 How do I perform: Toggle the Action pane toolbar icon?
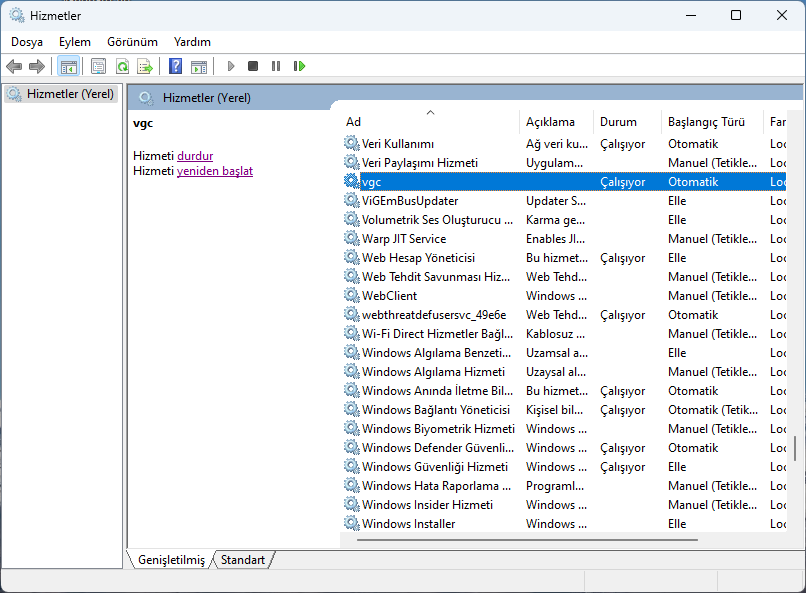[199, 66]
